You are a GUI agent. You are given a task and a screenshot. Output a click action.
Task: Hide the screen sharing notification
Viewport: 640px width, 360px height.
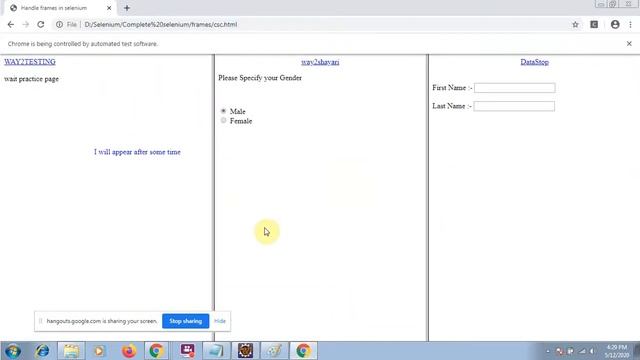[x=220, y=321]
